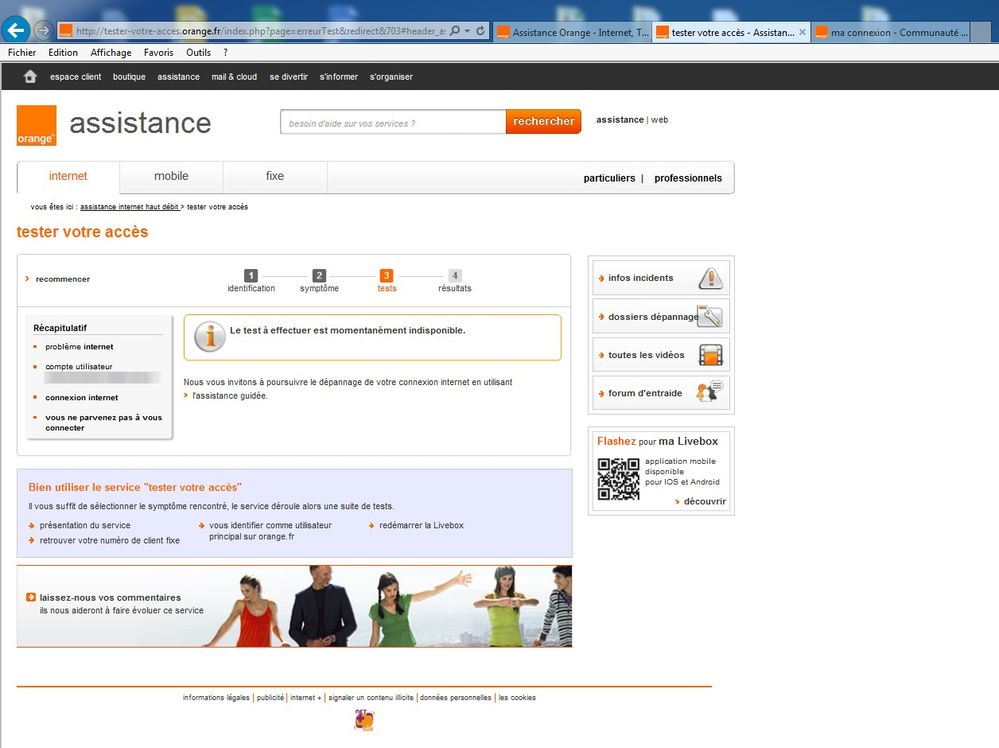The height and width of the screenshot is (748, 999).
Task: Choose particuliers customer type
Action: point(609,178)
